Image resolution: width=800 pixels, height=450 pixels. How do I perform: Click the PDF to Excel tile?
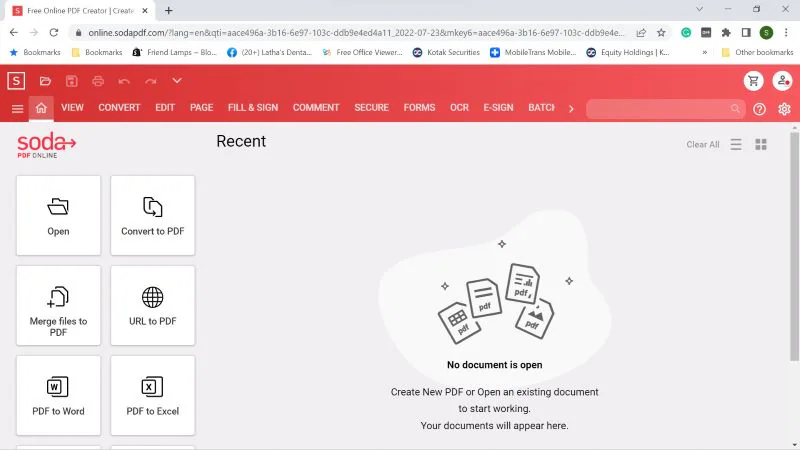pos(153,395)
